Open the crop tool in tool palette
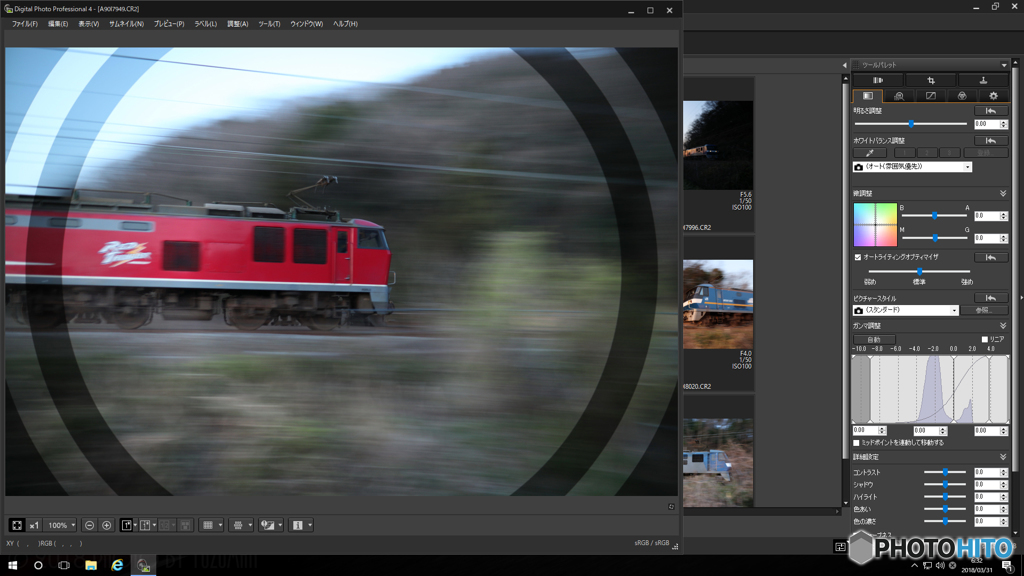Viewport: 1024px width, 576px height. pos(931,80)
